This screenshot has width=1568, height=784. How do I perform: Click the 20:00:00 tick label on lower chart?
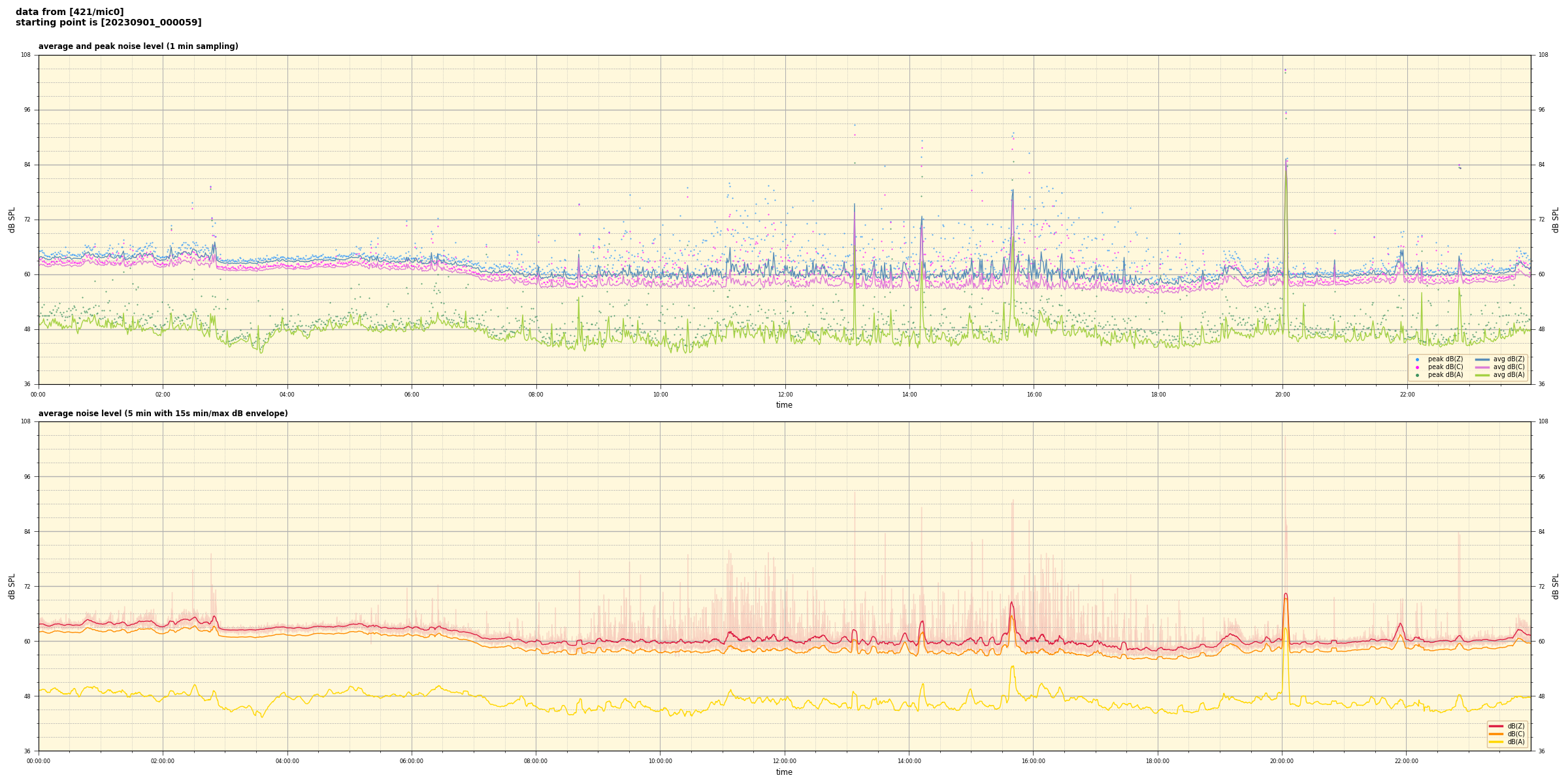[1281, 761]
